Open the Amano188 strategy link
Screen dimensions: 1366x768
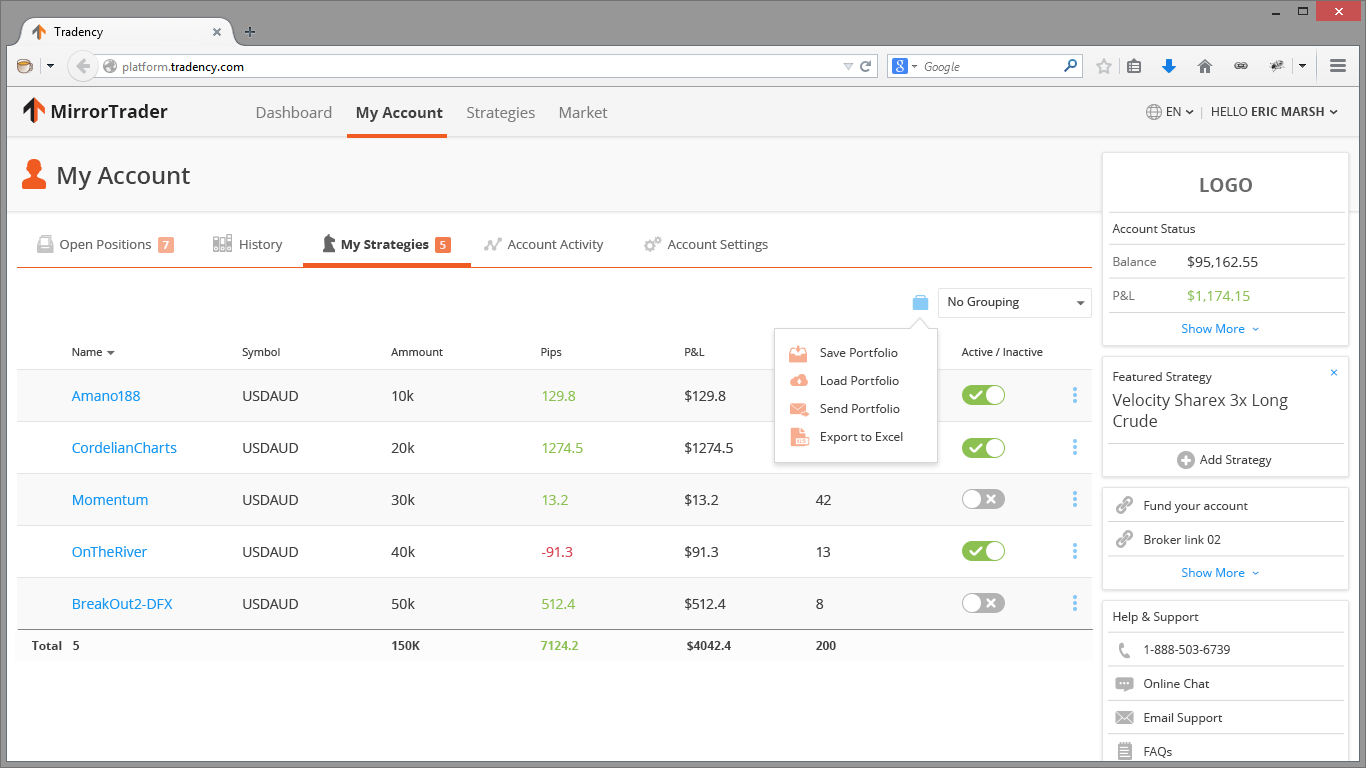click(x=106, y=396)
